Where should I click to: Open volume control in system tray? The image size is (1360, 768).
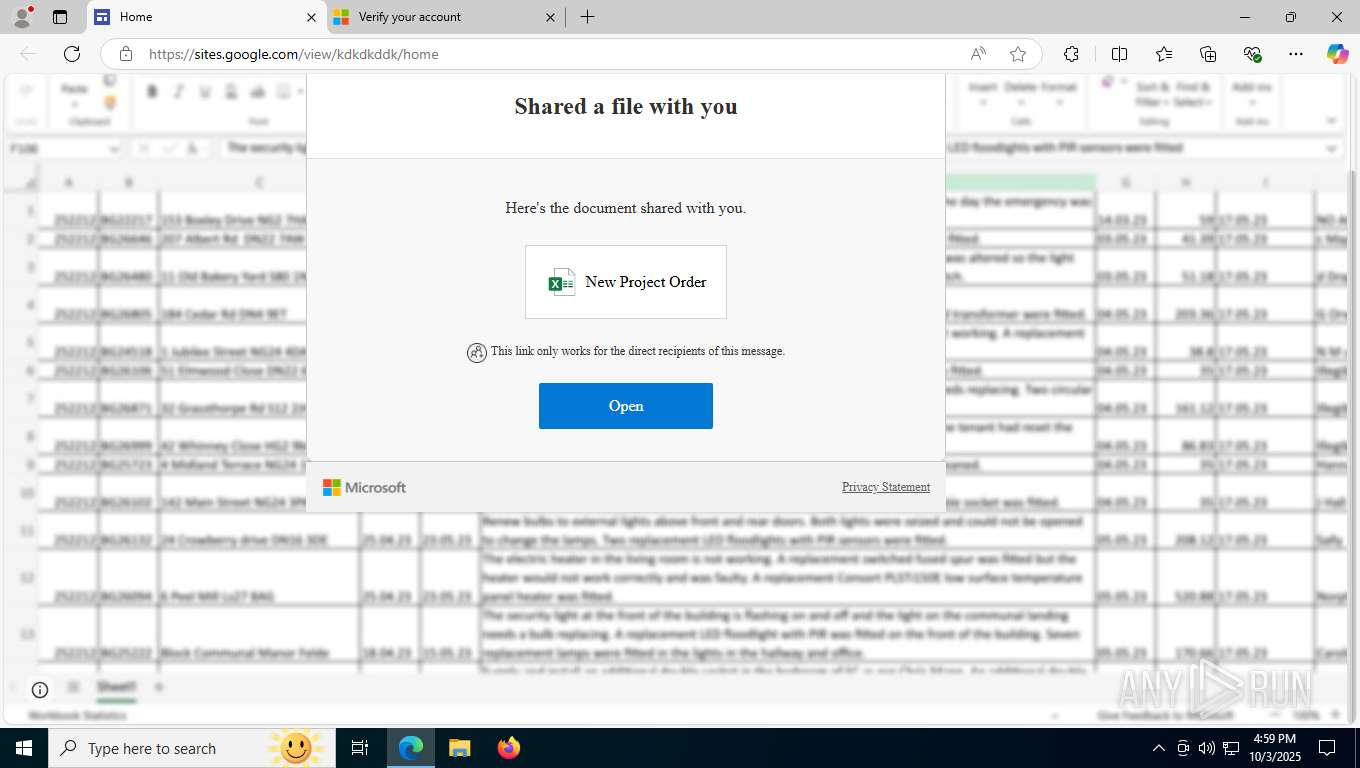tap(1207, 748)
